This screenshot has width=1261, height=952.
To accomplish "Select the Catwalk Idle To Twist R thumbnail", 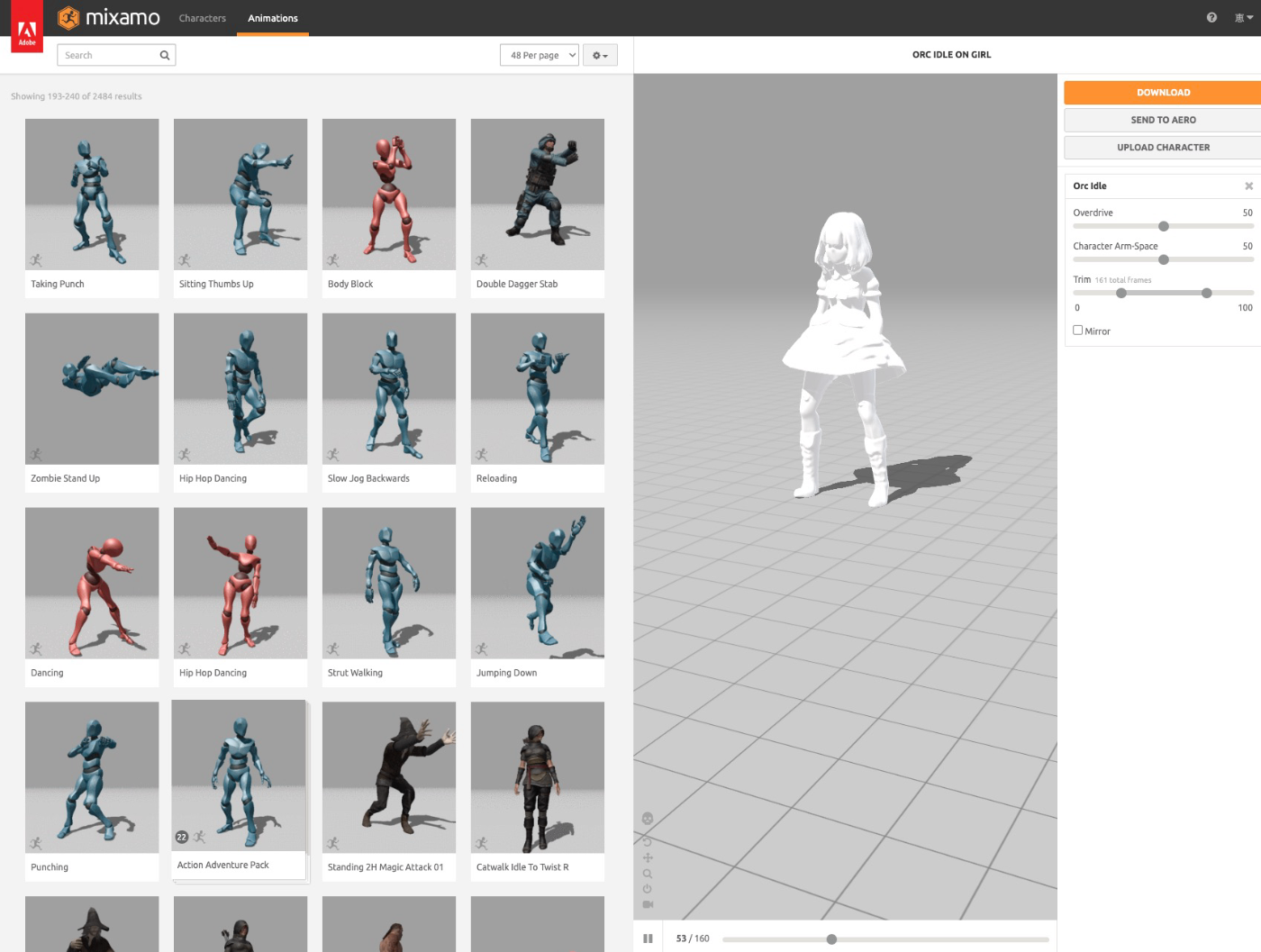I will tap(538, 778).
